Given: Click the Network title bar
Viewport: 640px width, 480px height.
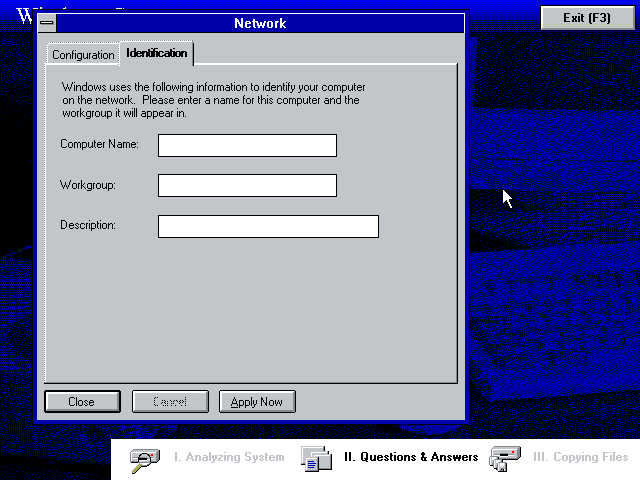Looking at the screenshot, I should tap(260, 23).
